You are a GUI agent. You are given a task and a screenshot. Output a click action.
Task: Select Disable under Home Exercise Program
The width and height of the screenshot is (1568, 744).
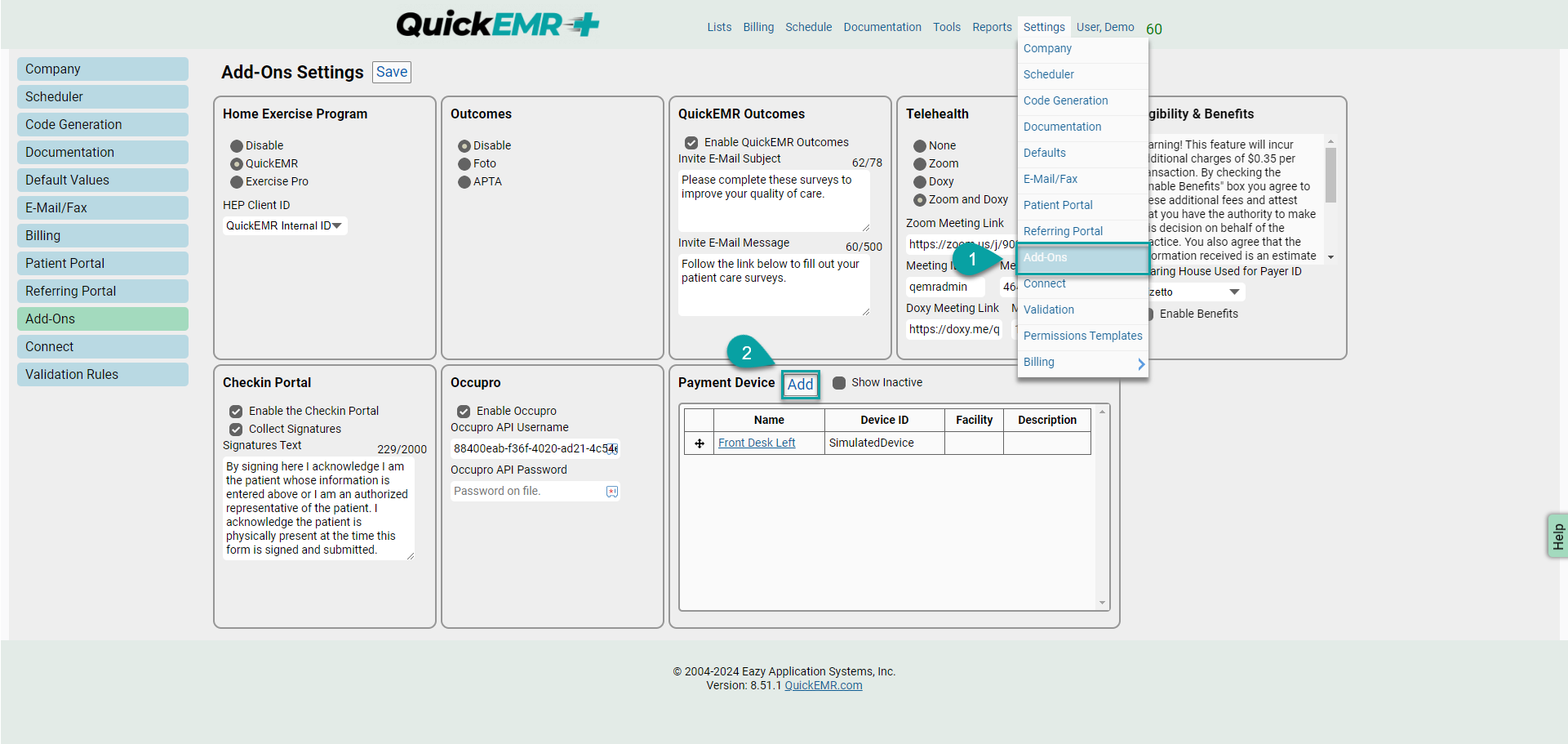237,146
